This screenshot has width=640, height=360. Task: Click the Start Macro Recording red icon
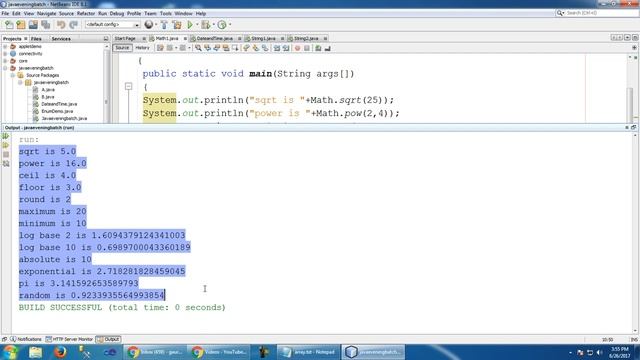click(298, 48)
